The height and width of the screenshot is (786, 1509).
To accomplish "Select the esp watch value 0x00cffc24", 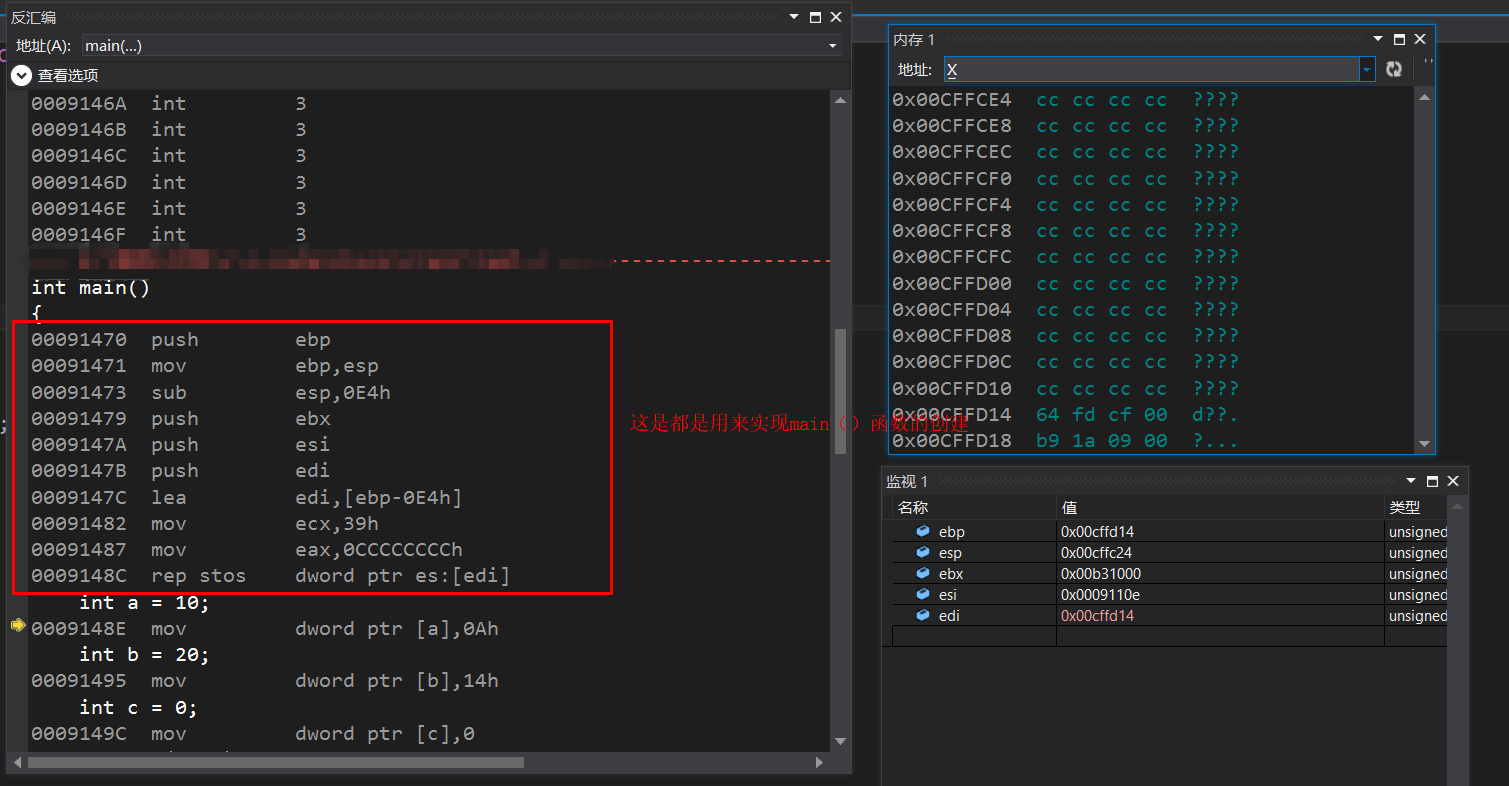I will click(x=1096, y=553).
